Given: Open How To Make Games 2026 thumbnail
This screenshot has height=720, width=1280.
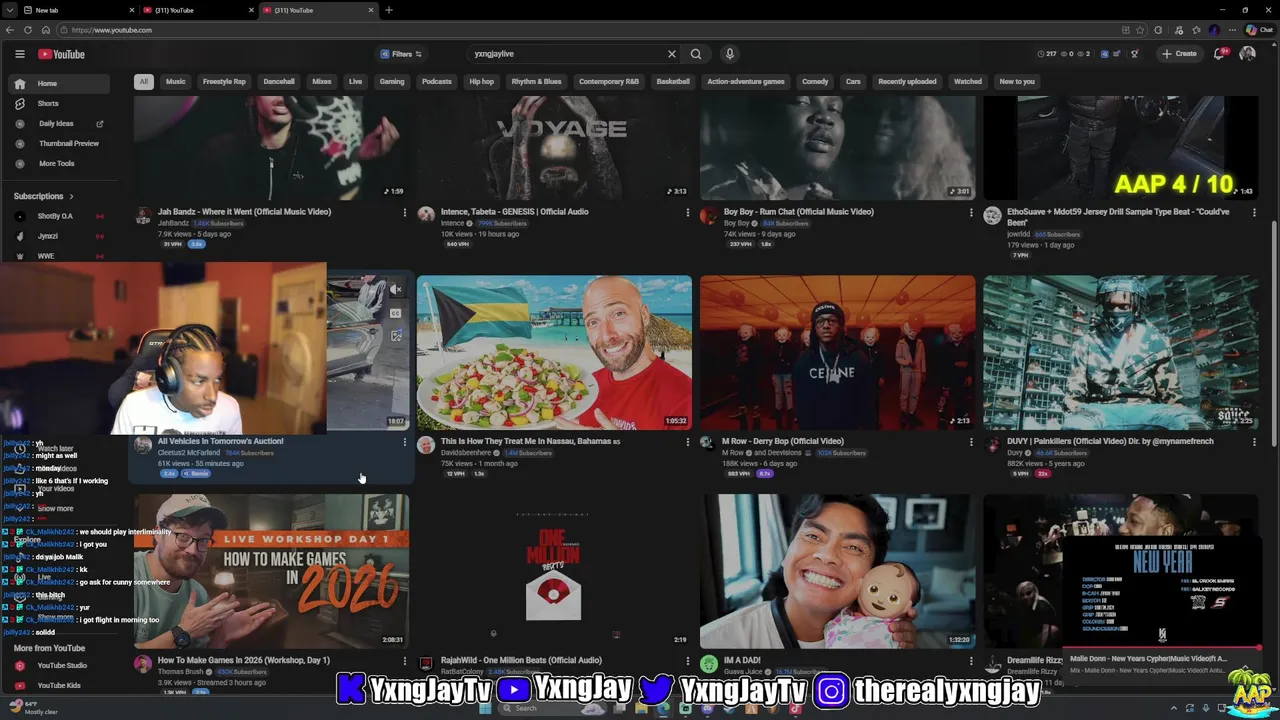Looking at the screenshot, I should pos(272,571).
